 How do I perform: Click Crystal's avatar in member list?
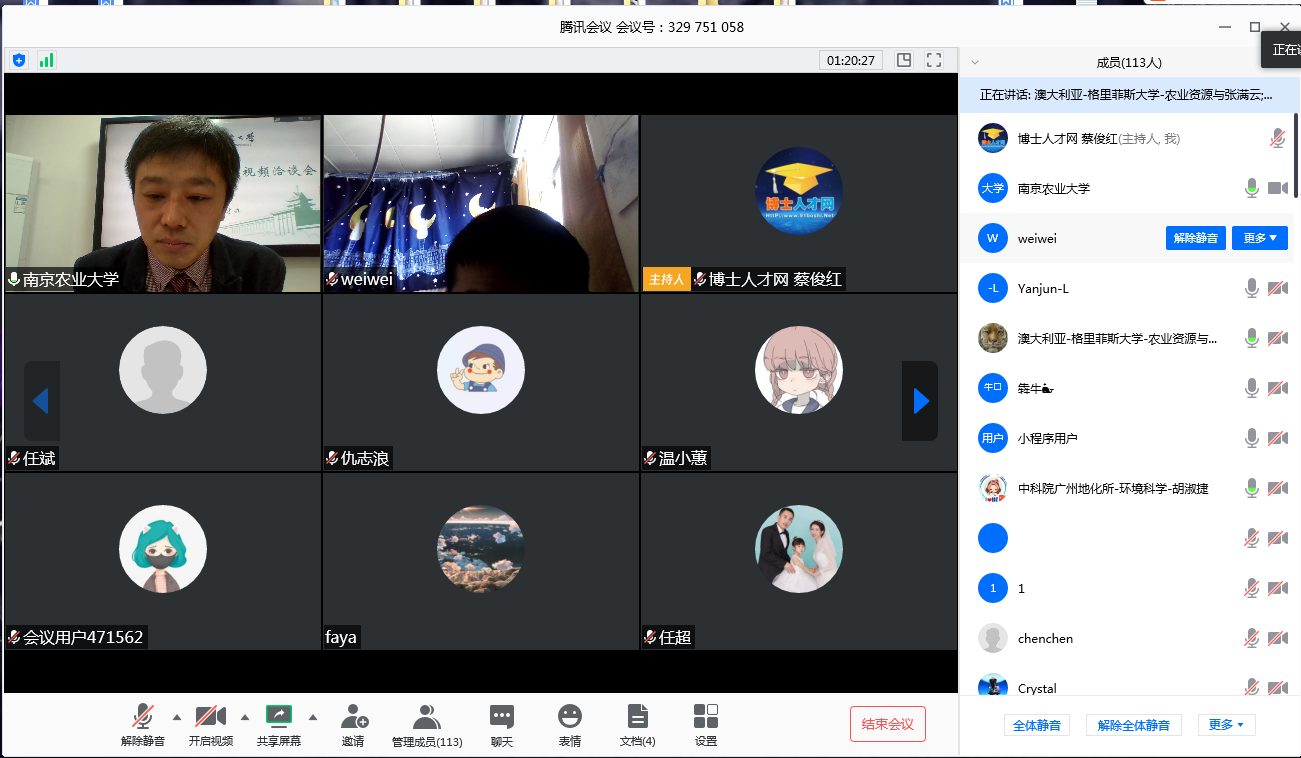(x=993, y=685)
